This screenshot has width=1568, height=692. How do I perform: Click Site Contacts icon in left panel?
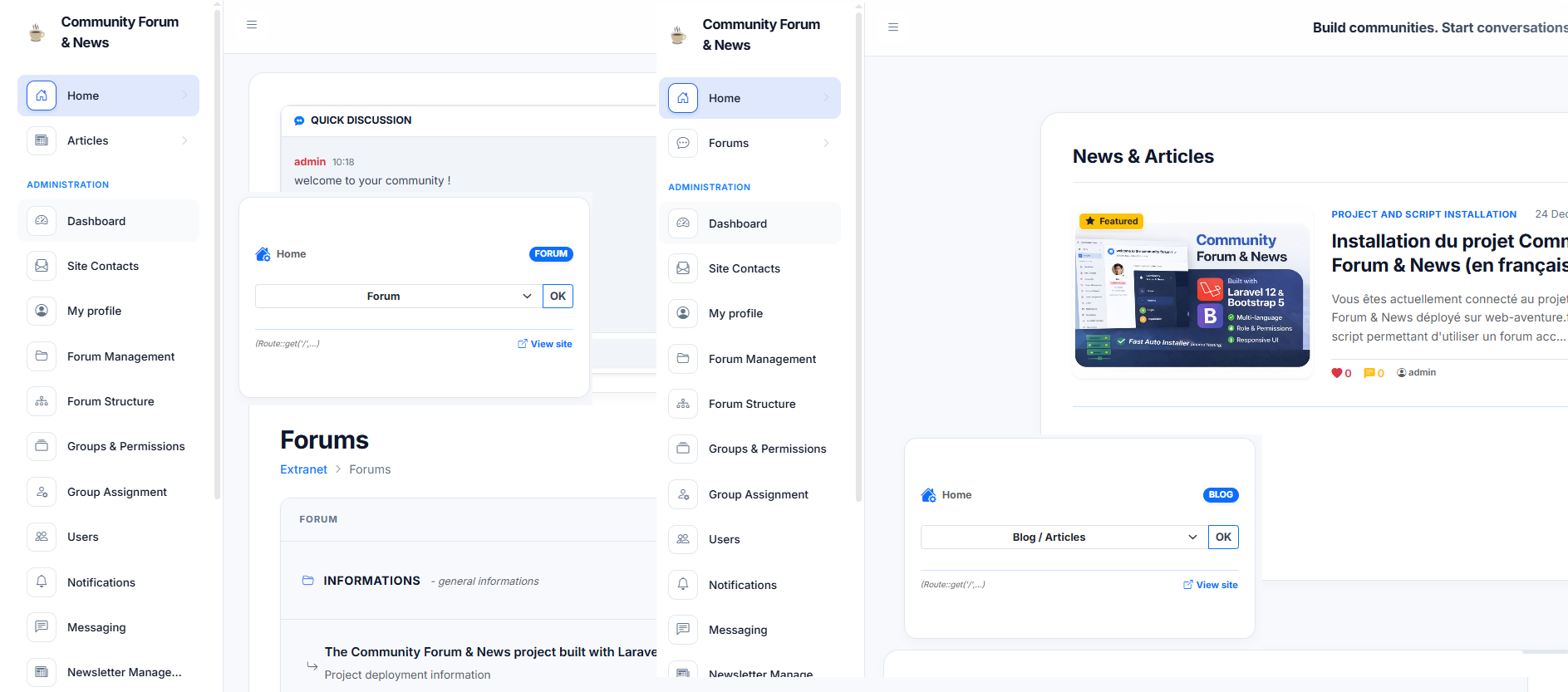coord(42,266)
